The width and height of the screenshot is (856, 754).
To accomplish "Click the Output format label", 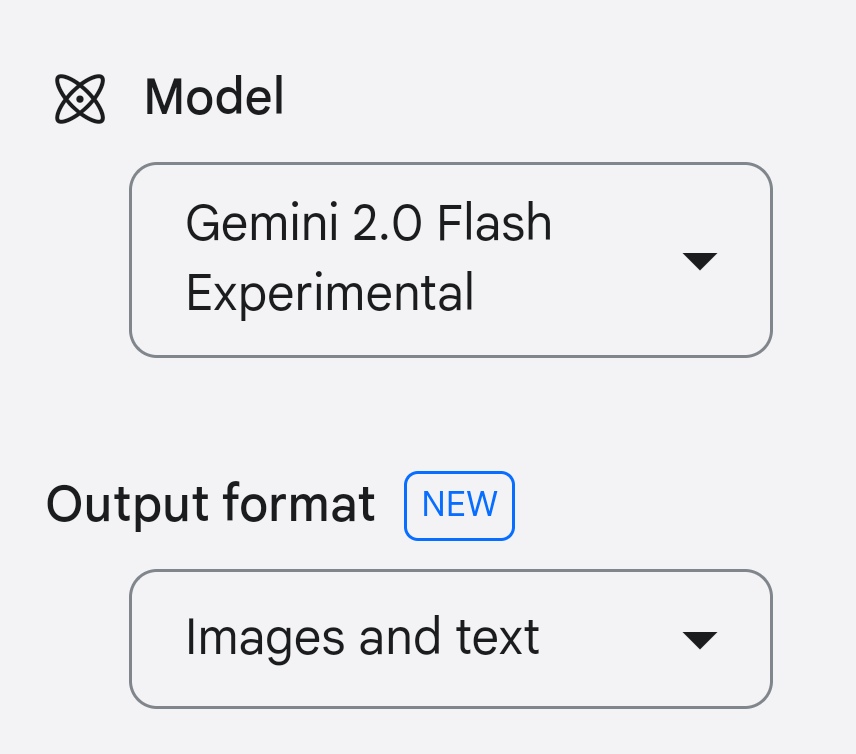I will pos(211,504).
